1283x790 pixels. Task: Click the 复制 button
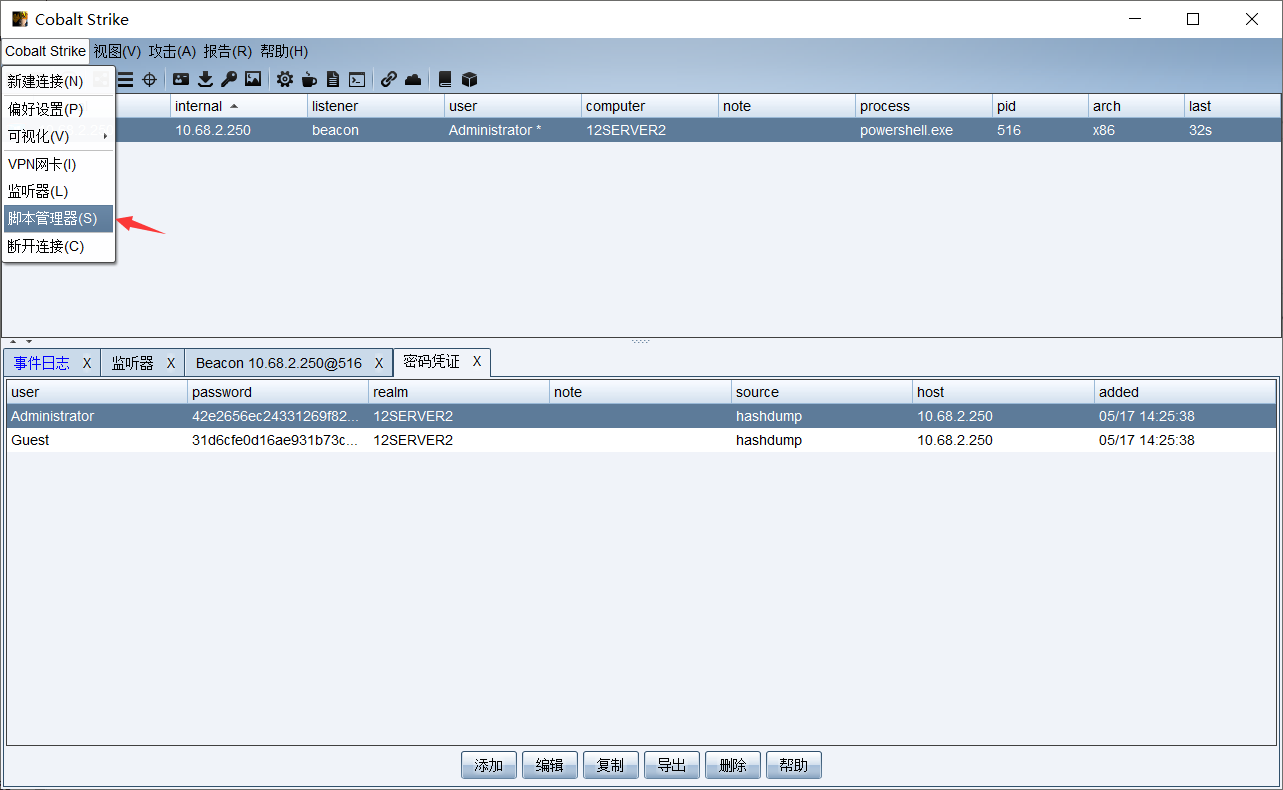[611, 765]
